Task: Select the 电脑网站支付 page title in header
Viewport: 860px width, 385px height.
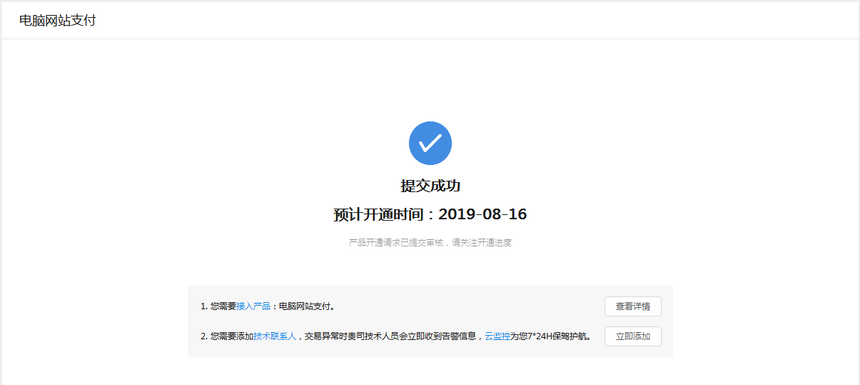Action: (x=58, y=21)
